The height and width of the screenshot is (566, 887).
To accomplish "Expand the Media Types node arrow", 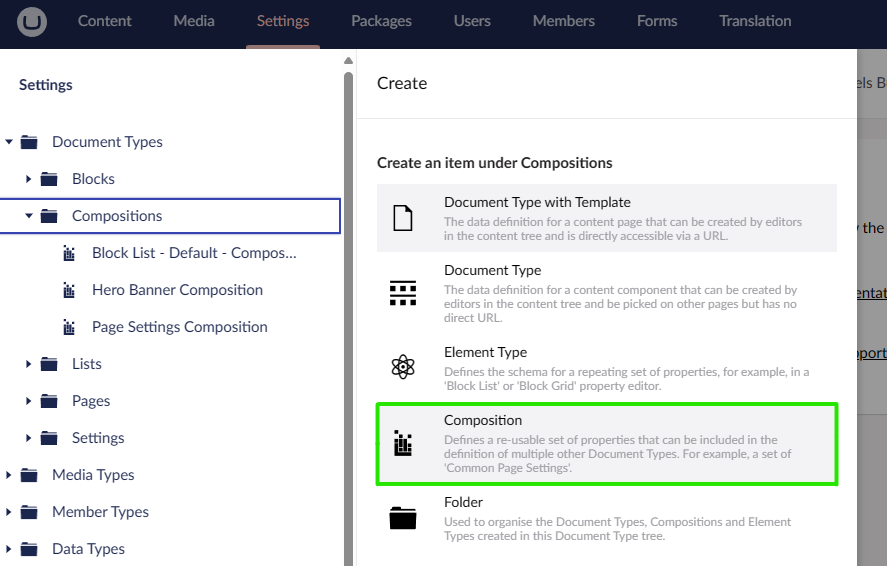I will click(x=9, y=475).
